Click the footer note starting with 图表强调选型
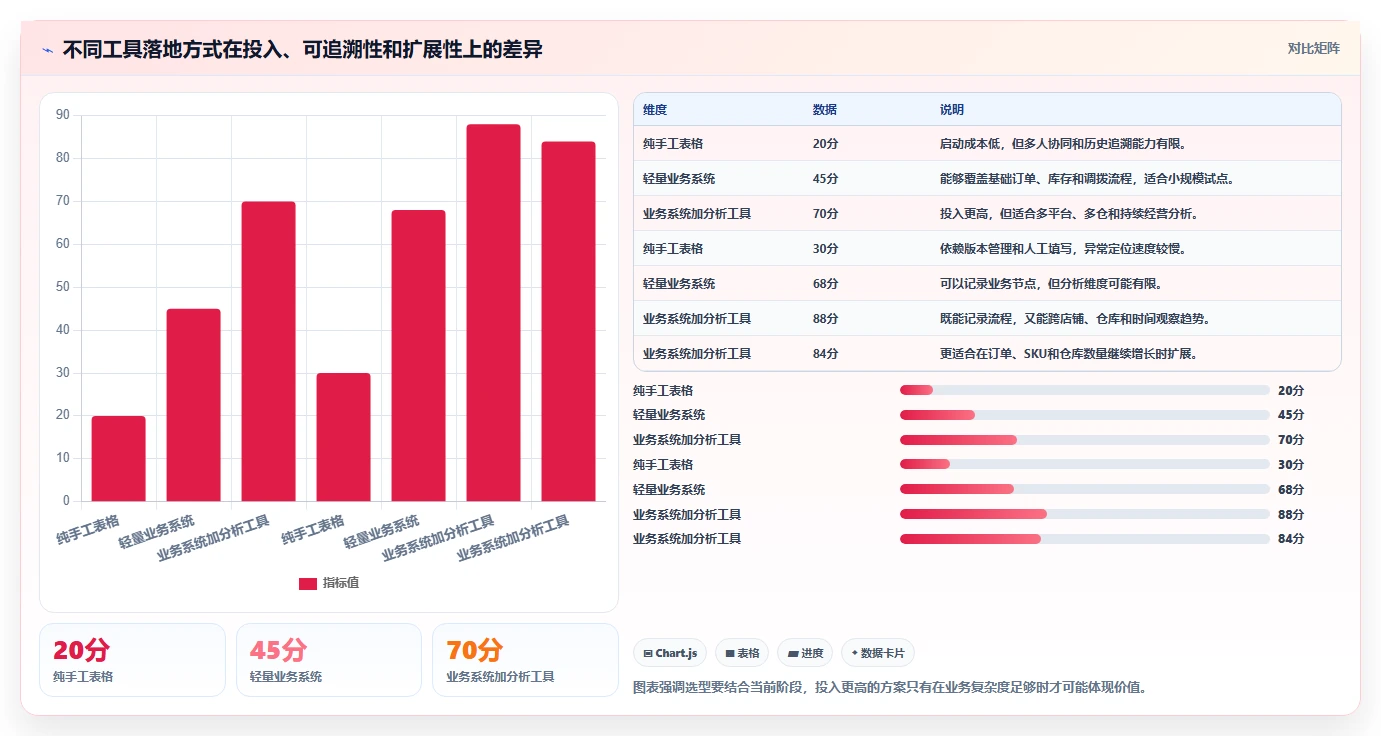The width and height of the screenshot is (1381, 736). [x=890, y=688]
